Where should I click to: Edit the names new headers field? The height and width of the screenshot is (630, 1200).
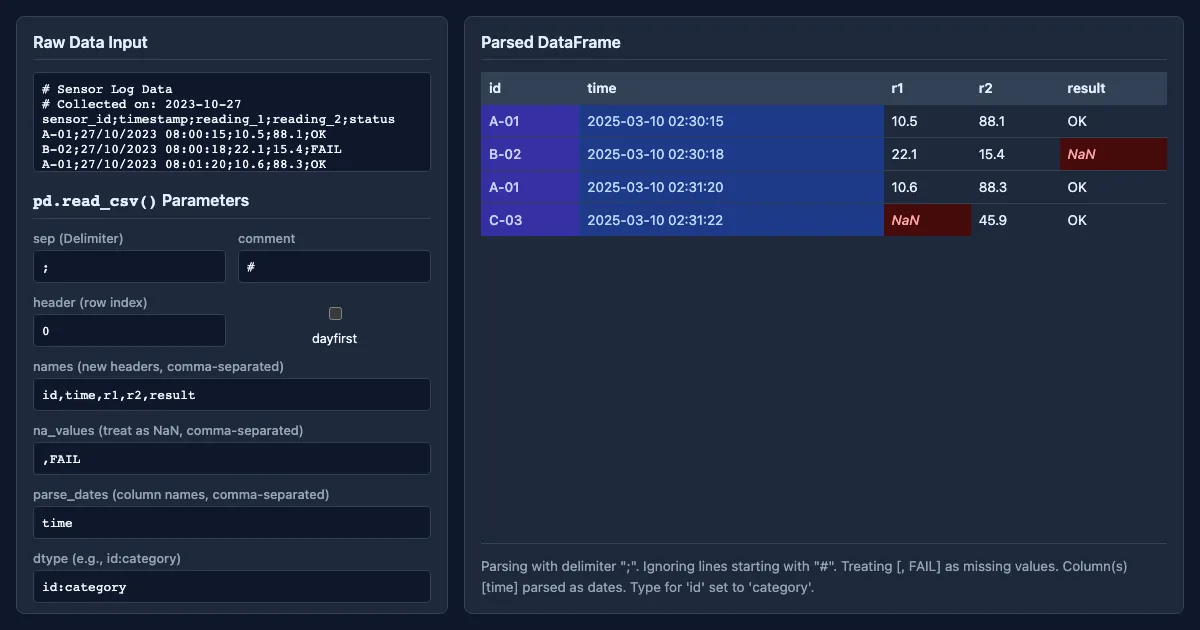click(x=232, y=395)
